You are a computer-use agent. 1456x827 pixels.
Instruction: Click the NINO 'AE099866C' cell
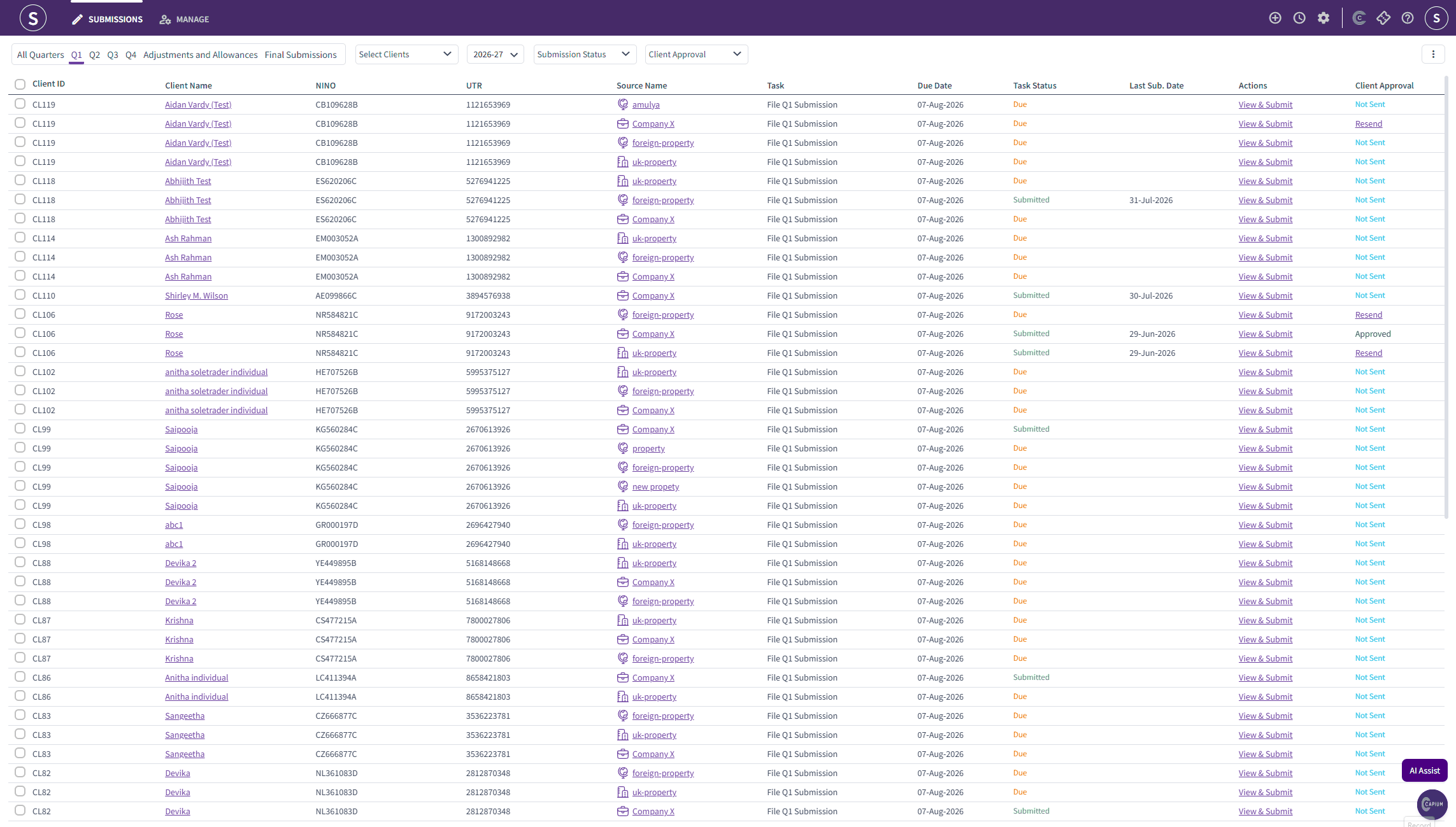click(336, 295)
